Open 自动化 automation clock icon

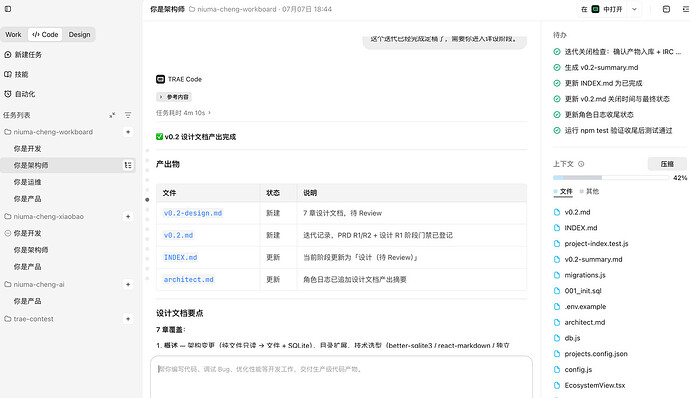7,94
